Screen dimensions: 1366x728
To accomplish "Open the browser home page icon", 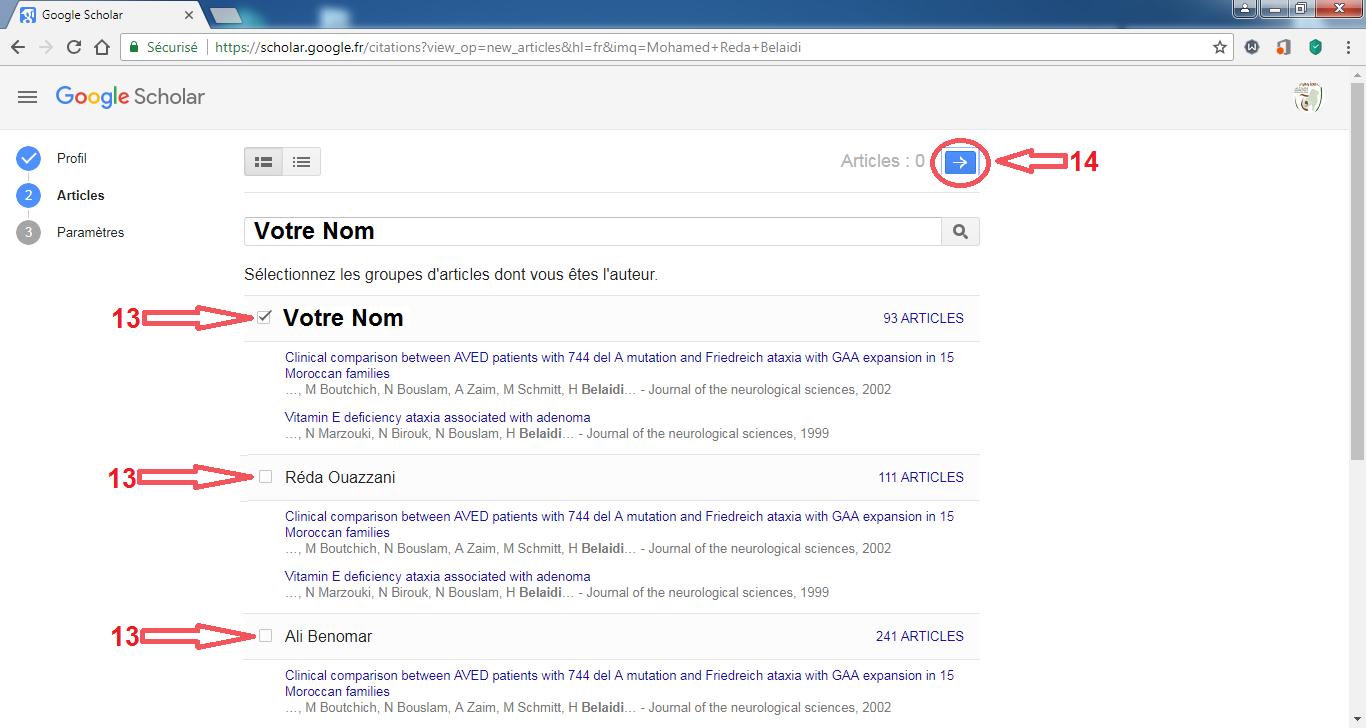I will coord(101,47).
